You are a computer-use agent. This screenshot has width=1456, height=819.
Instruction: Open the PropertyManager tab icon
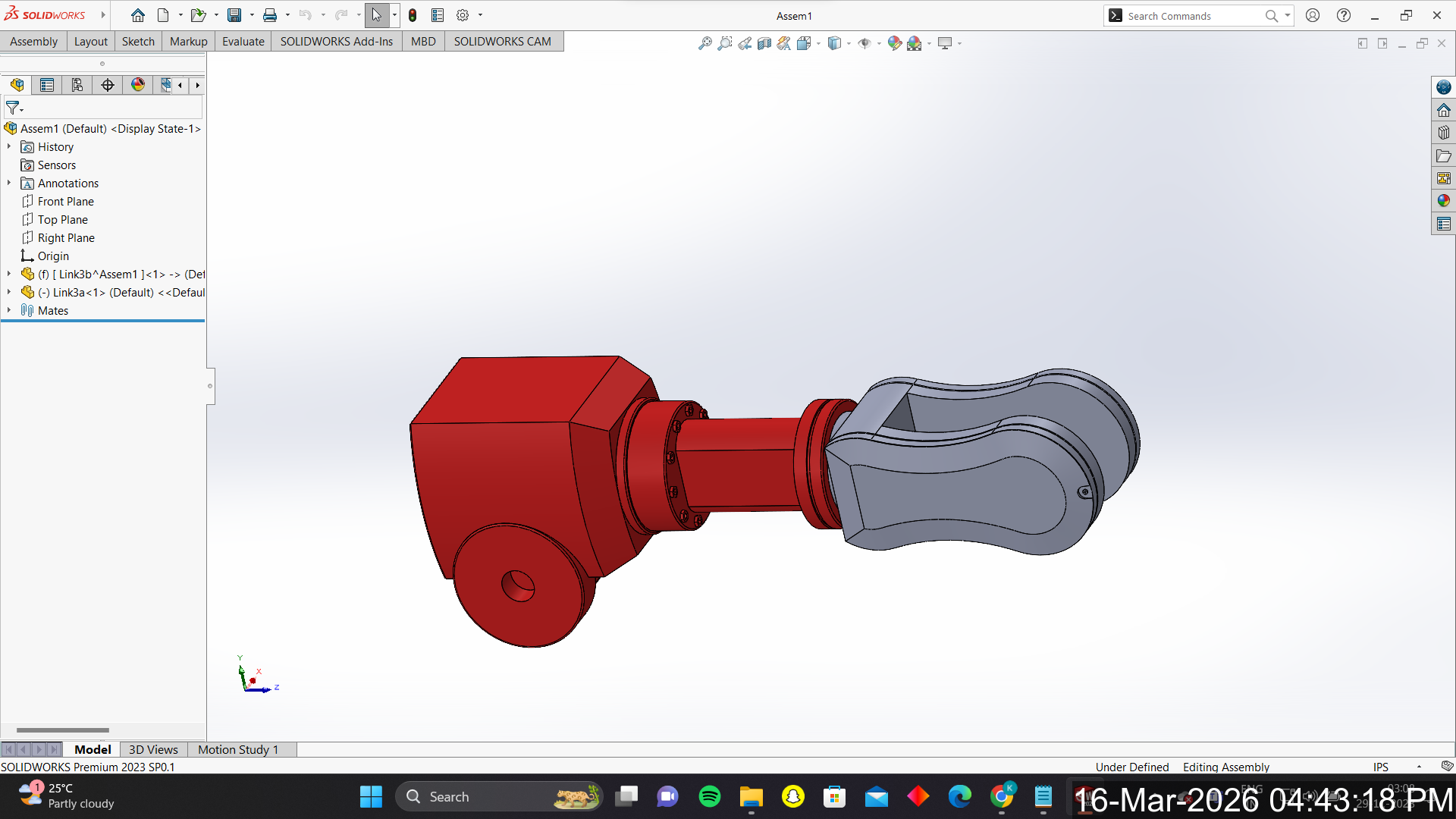[47, 85]
